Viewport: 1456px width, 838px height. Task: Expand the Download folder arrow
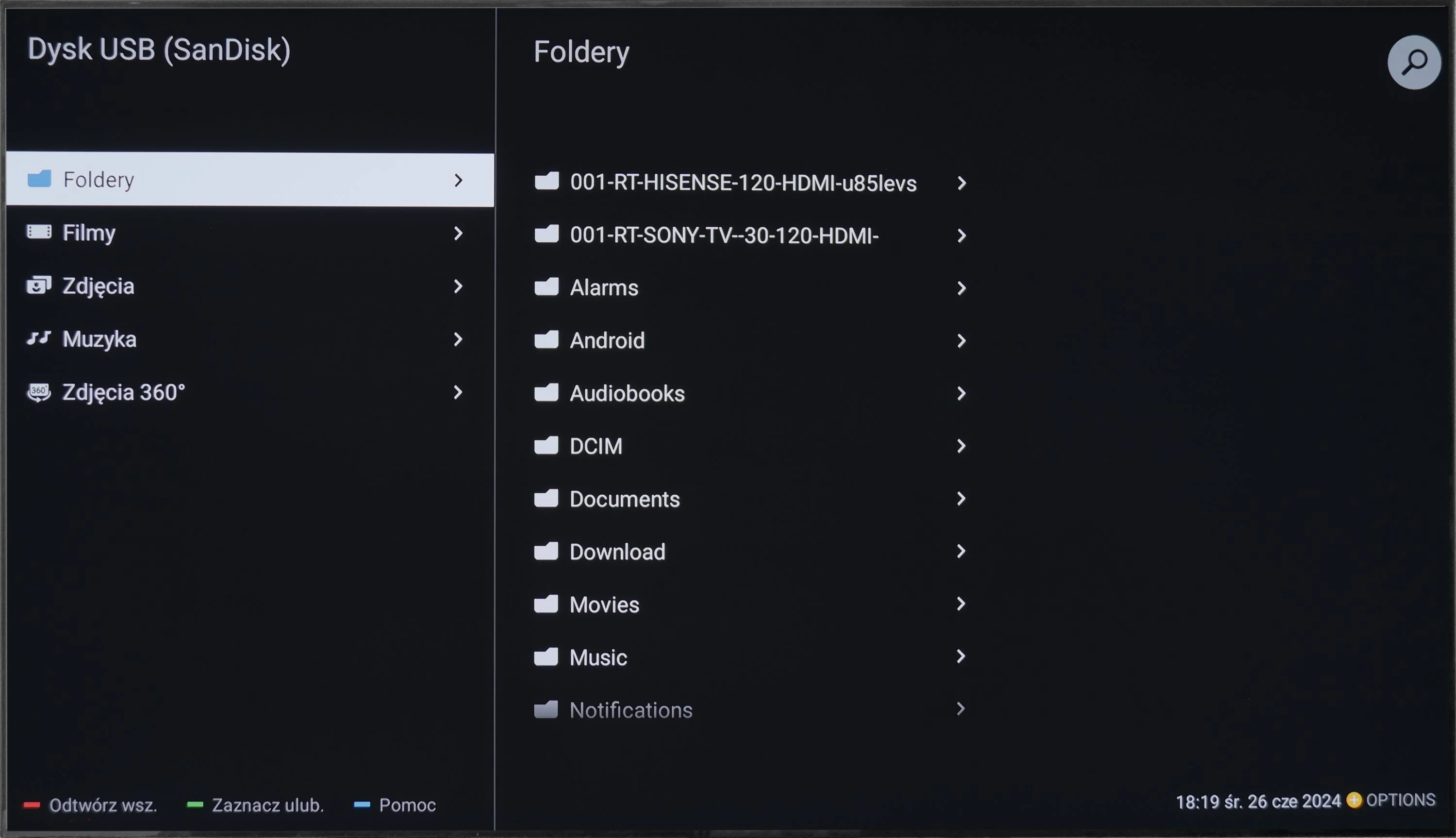[960, 552]
